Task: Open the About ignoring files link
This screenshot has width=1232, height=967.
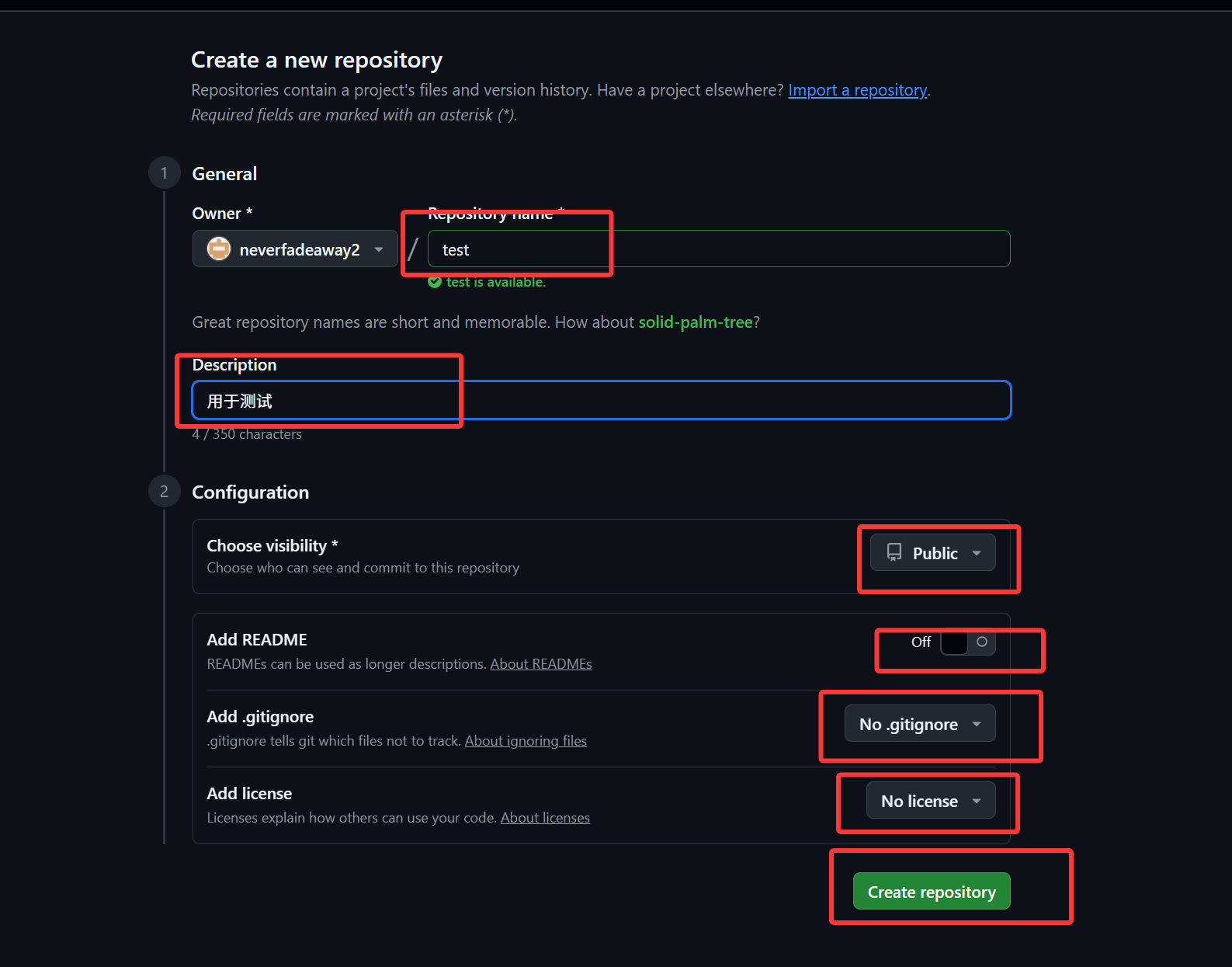Action: click(x=526, y=741)
